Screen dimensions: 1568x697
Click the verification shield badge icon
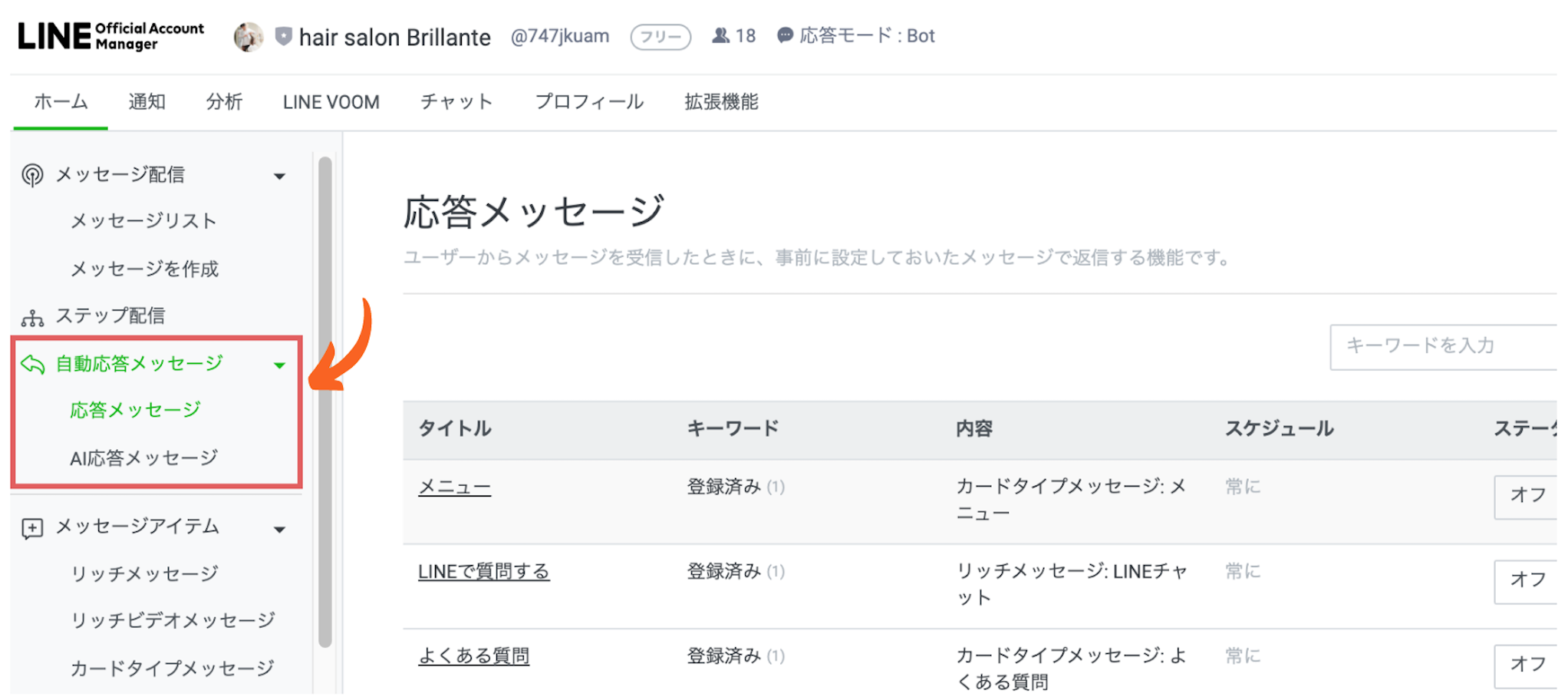pos(283,36)
